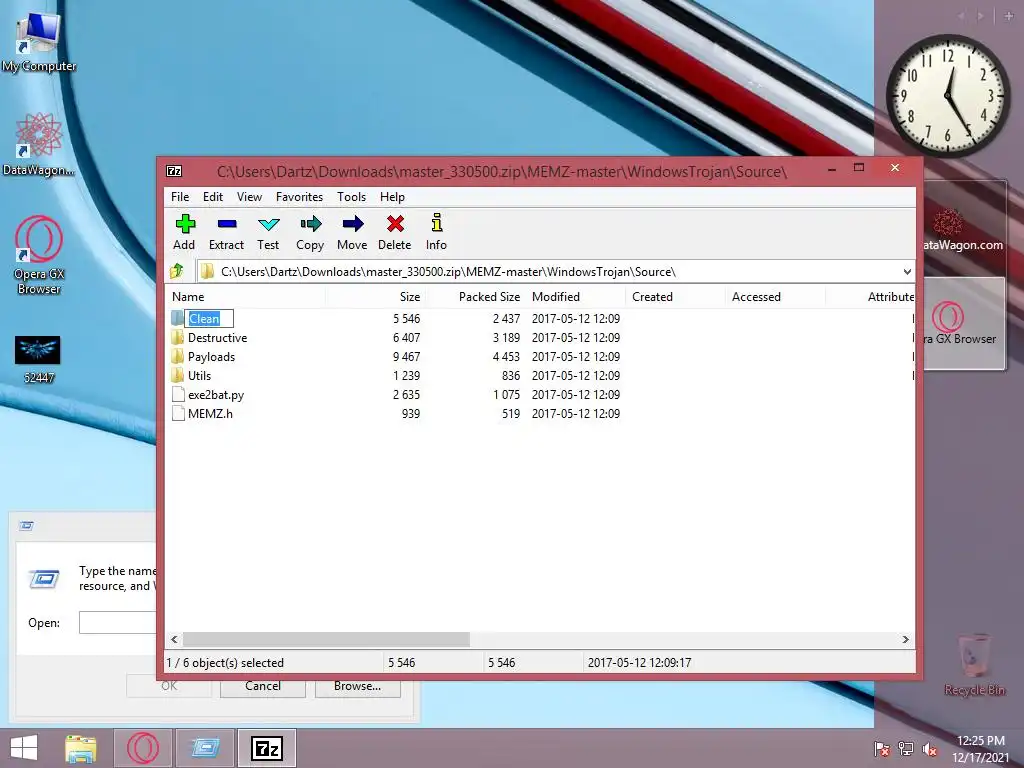The image size is (1024, 768).
Task: Click the 7z title bar icon
Action: coord(174,171)
